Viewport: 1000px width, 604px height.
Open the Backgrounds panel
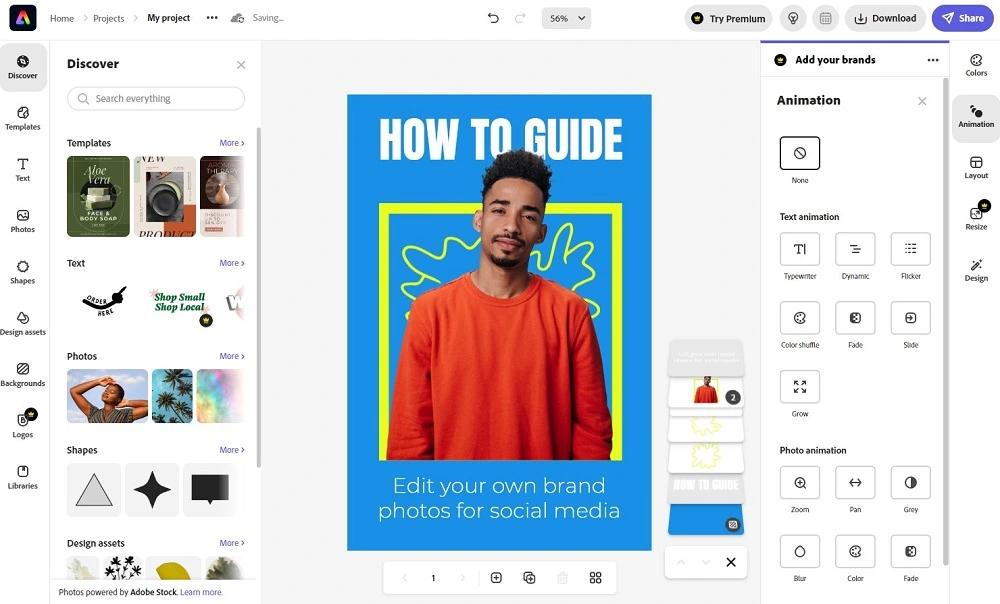(x=22, y=375)
